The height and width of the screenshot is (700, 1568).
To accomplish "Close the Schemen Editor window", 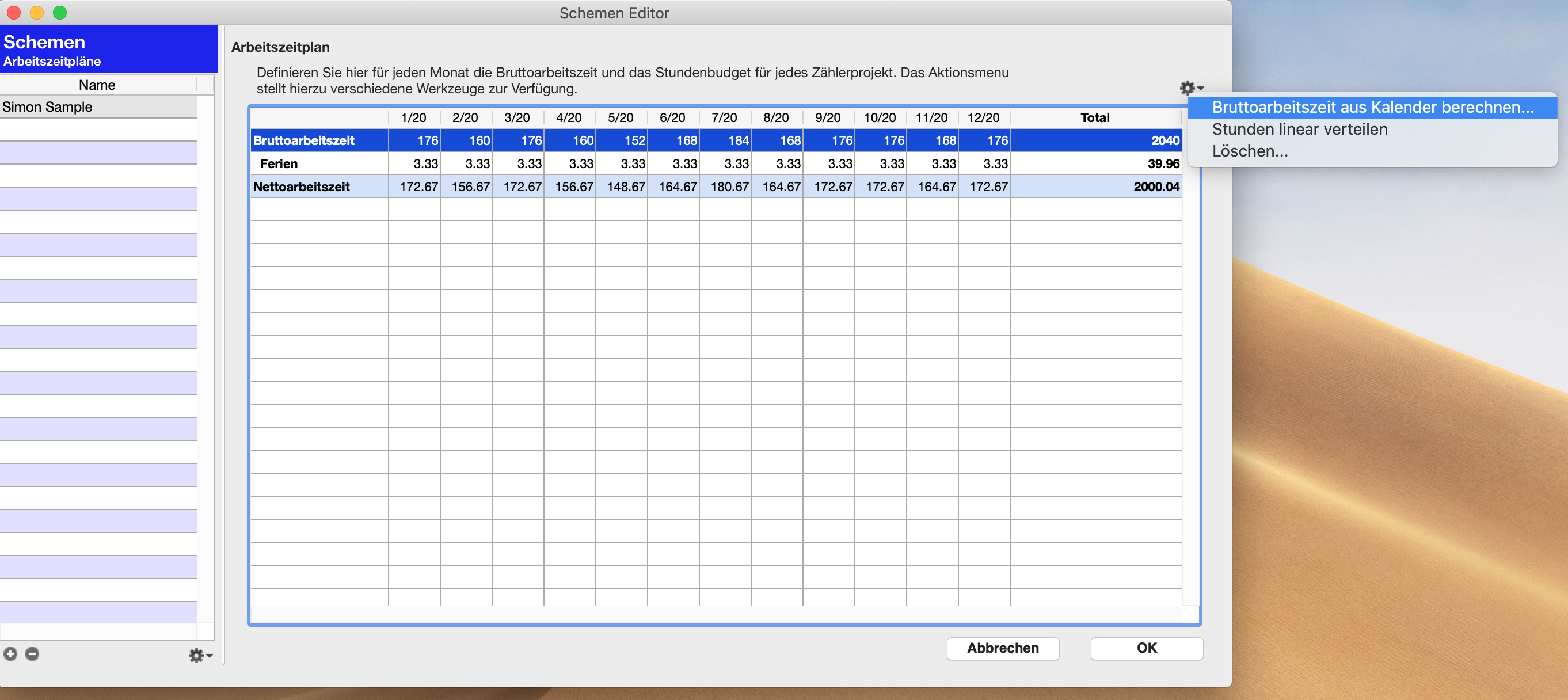I will (14, 12).
